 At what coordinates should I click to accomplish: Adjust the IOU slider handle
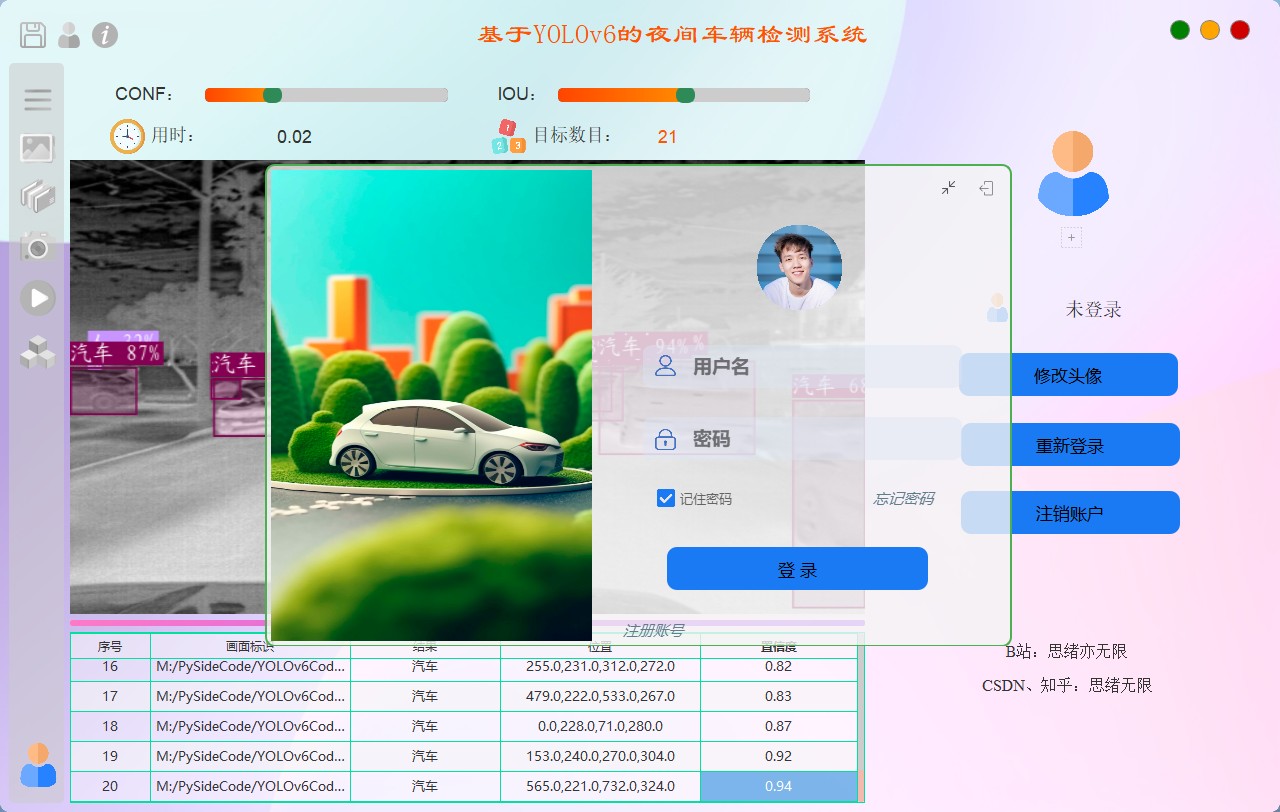pos(685,95)
